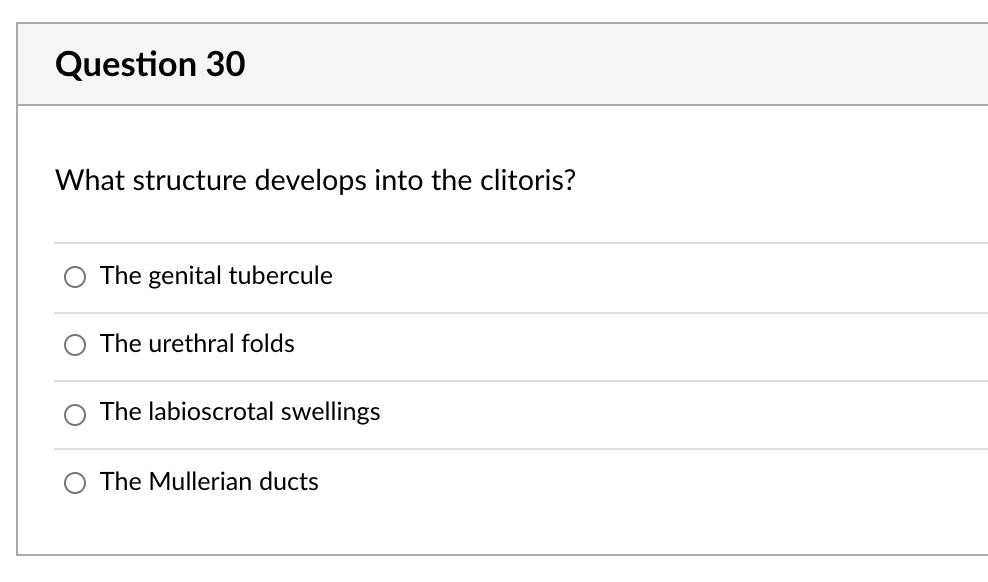Image resolution: width=988 pixels, height=582 pixels.
Task: Click the question text about the clitoris
Action: coord(315,181)
